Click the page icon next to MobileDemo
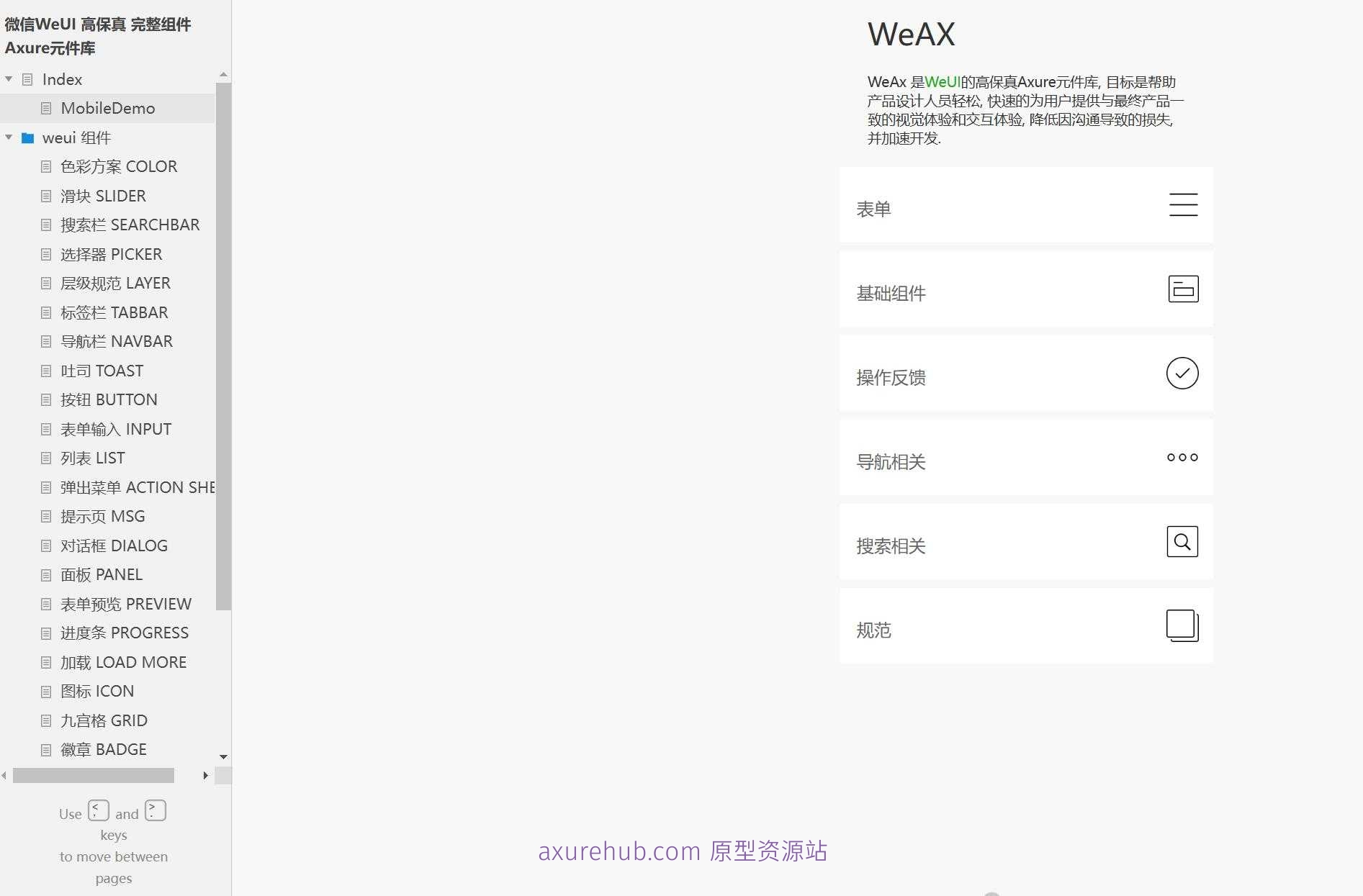The width and height of the screenshot is (1363, 896). click(45, 108)
